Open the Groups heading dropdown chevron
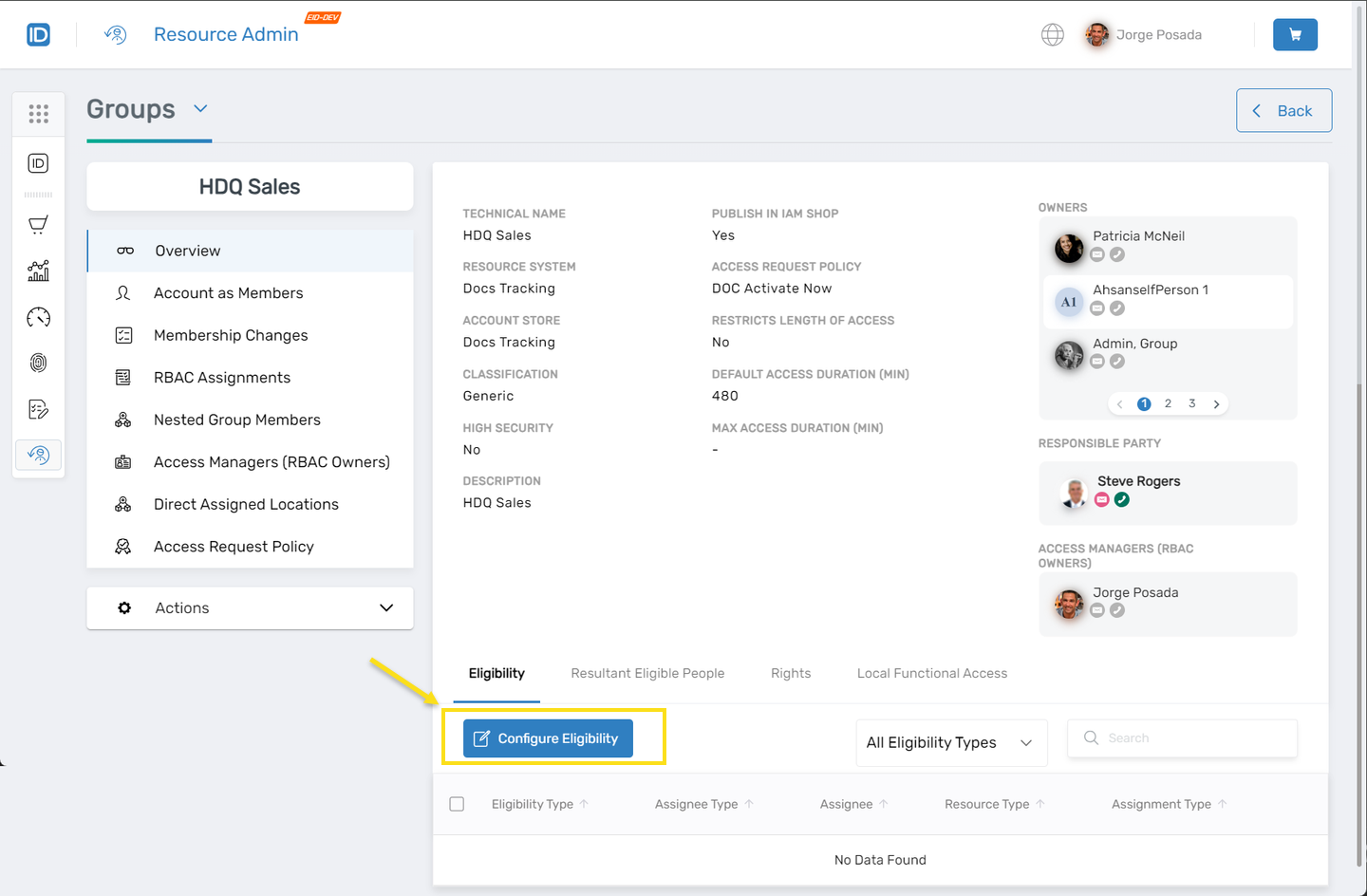Image resolution: width=1367 pixels, height=896 pixels. click(x=200, y=108)
